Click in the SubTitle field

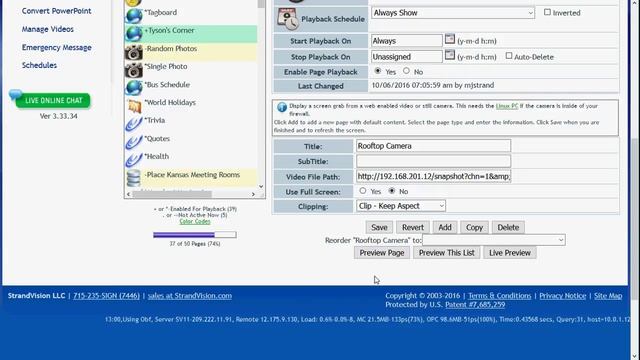(x=433, y=161)
